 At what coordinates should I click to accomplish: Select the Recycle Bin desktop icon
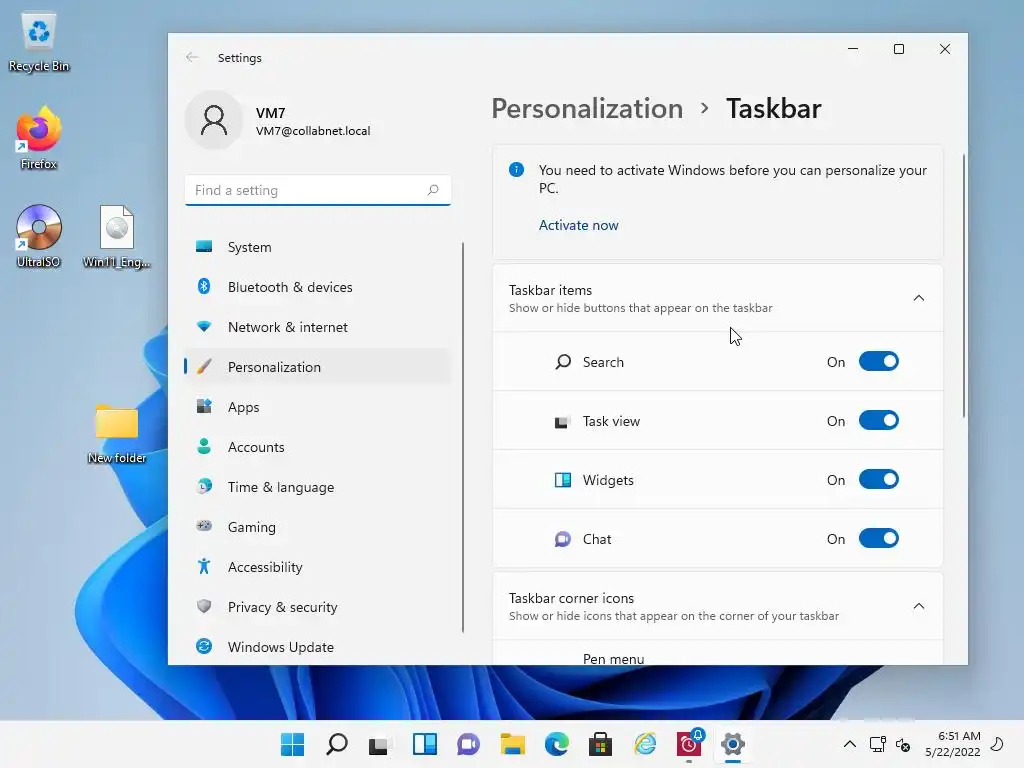click(x=39, y=42)
